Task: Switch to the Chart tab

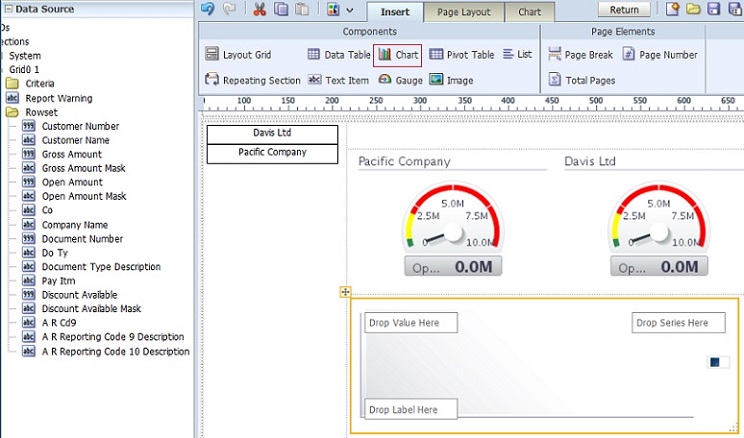Action: point(530,12)
